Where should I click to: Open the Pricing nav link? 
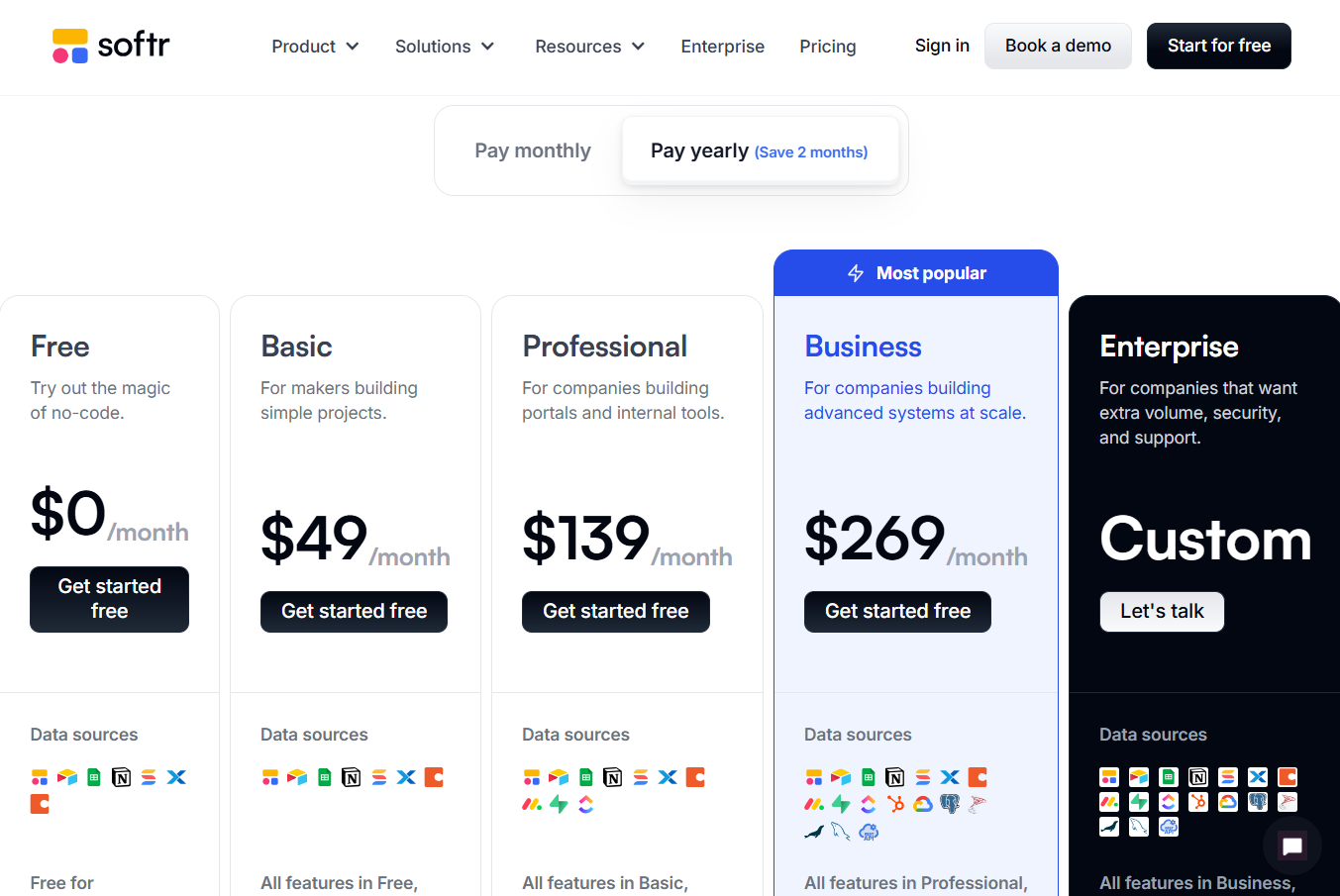[x=827, y=47]
